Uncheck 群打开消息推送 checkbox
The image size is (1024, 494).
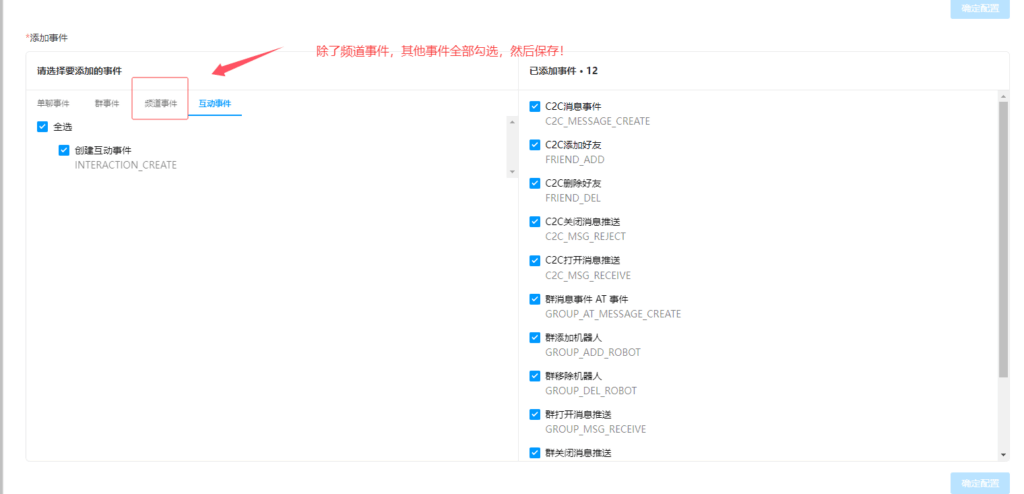point(535,415)
